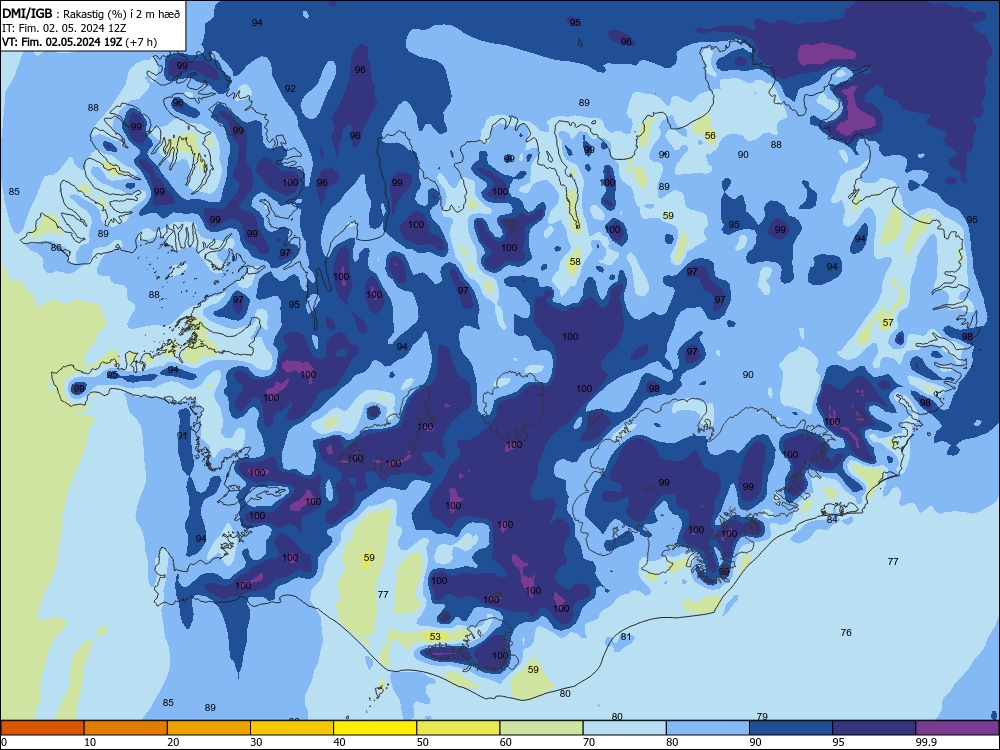Click the legend tick label '99.9'

[x=925, y=742]
